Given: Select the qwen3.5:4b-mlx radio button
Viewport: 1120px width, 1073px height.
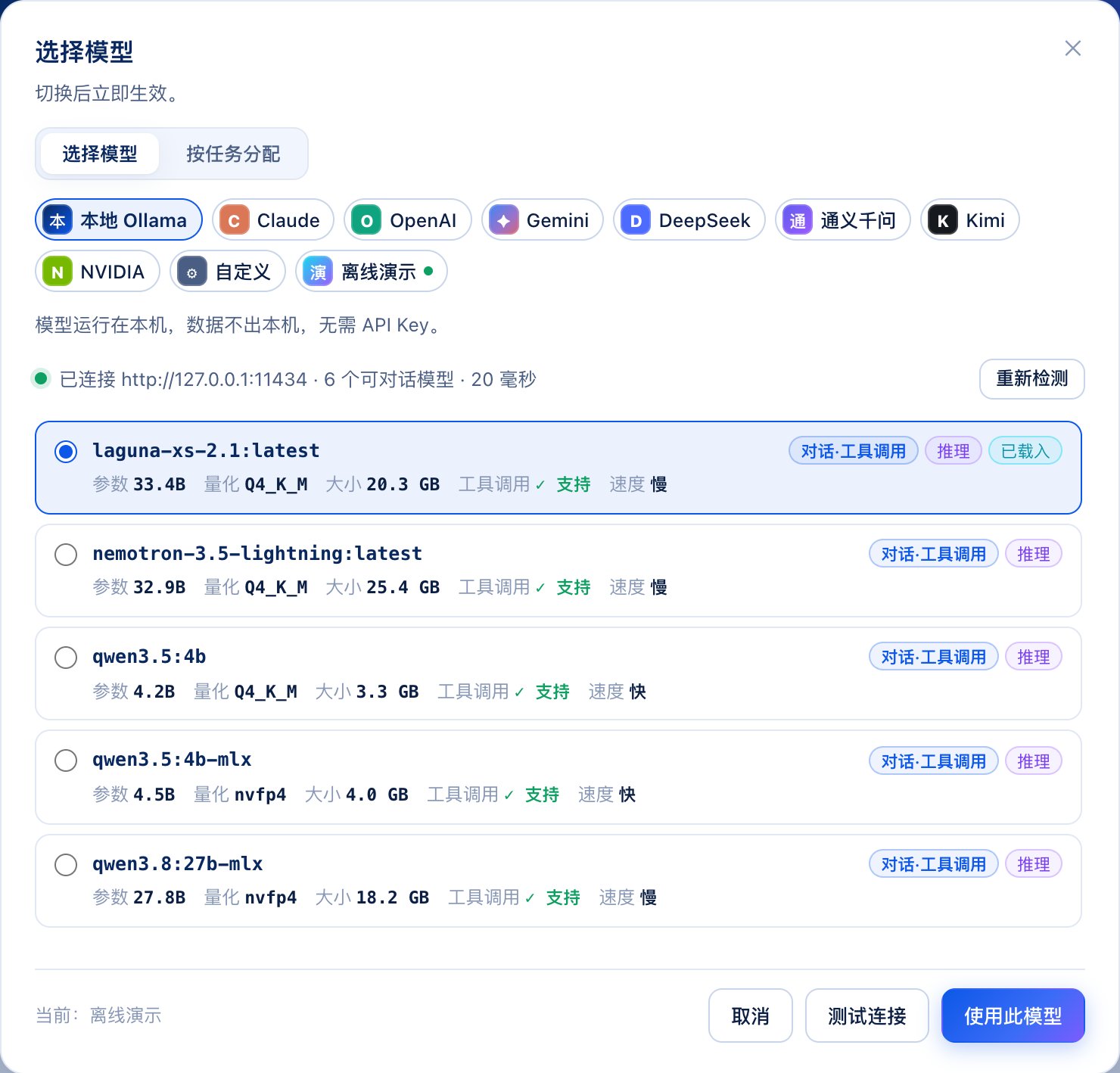Looking at the screenshot, I should click(66, 760).
